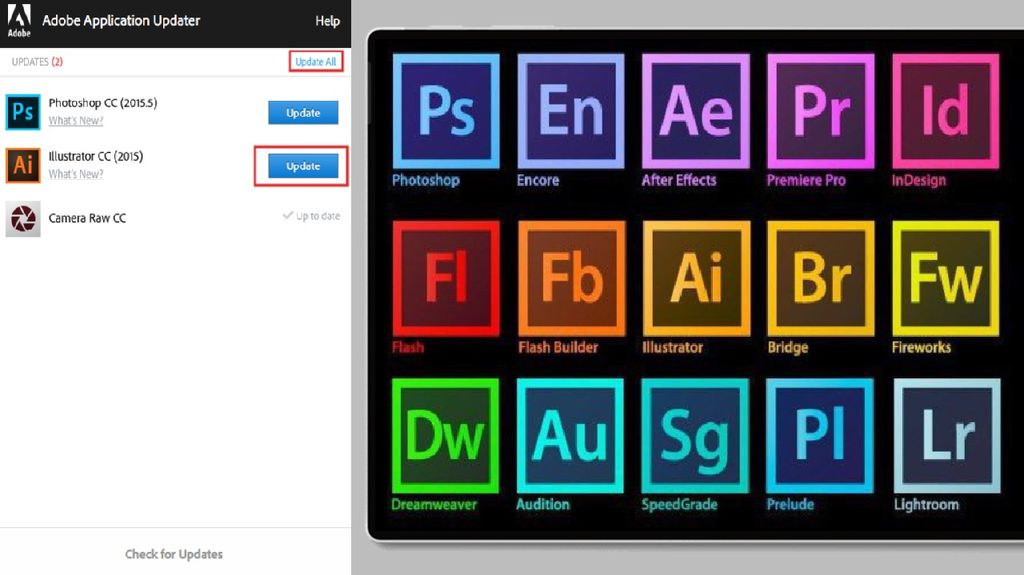Update Illustrator CC (2015)
Screen dimensions: 1024x575
(x=303, y=166)
